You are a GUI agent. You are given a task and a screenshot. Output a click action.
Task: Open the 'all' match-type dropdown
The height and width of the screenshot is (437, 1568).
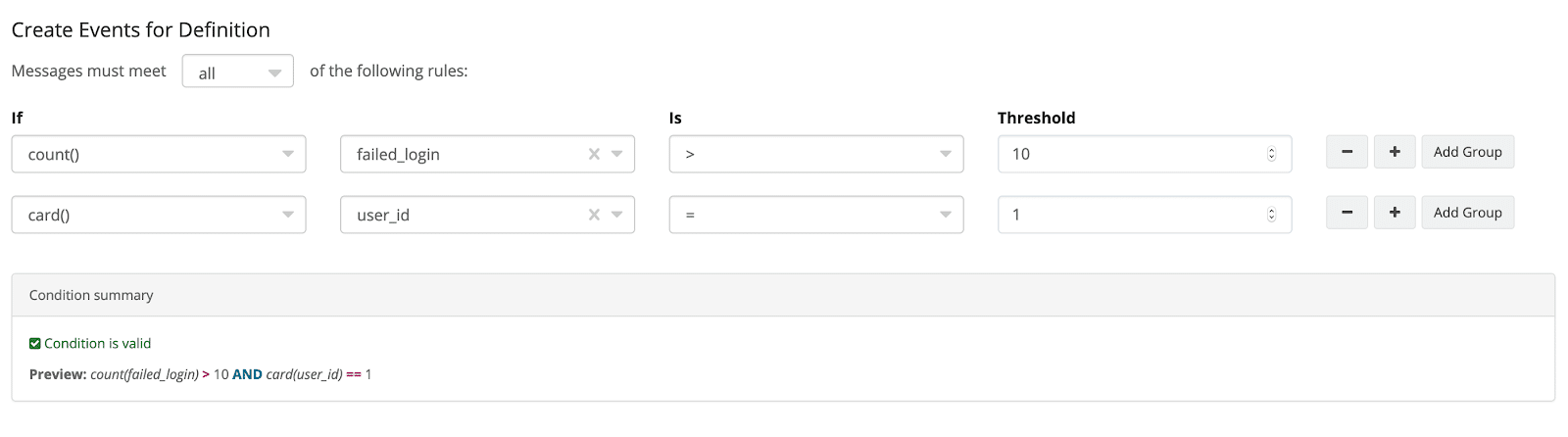[237, 72]
